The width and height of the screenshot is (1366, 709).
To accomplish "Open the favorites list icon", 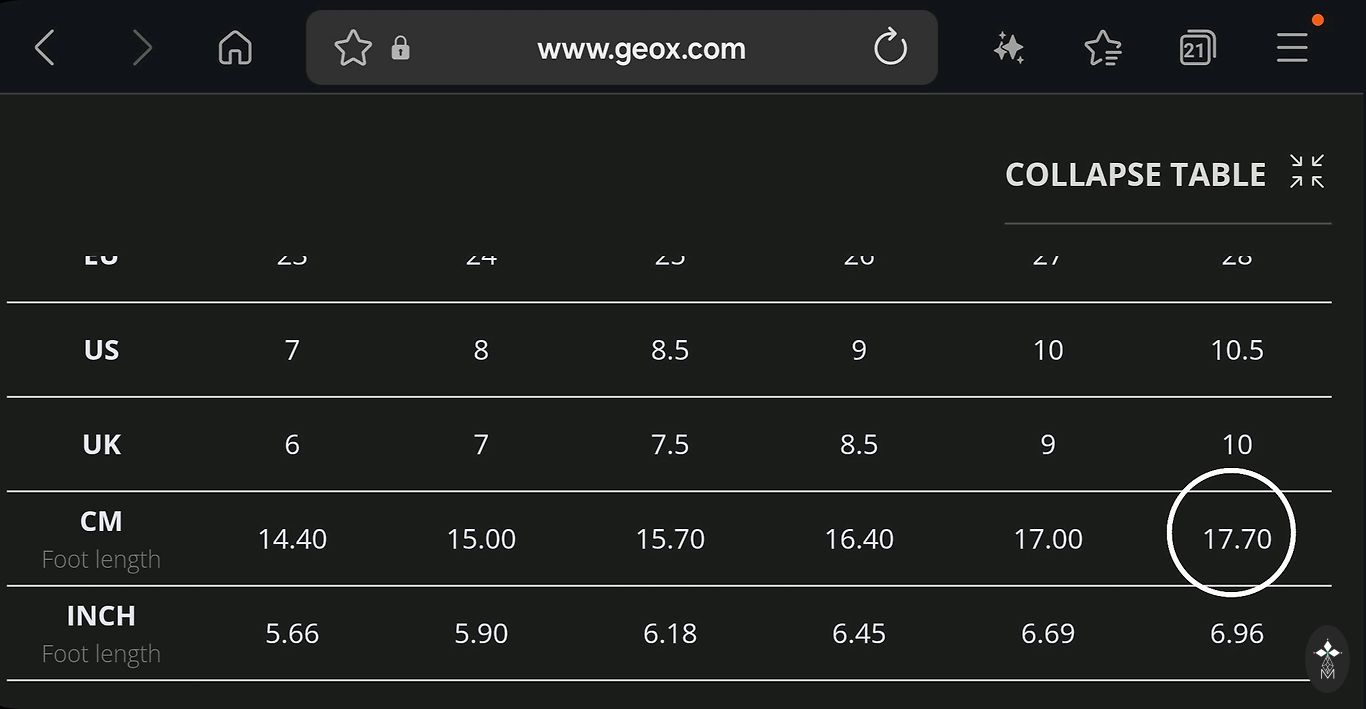I will click(x=1102, y=48).
